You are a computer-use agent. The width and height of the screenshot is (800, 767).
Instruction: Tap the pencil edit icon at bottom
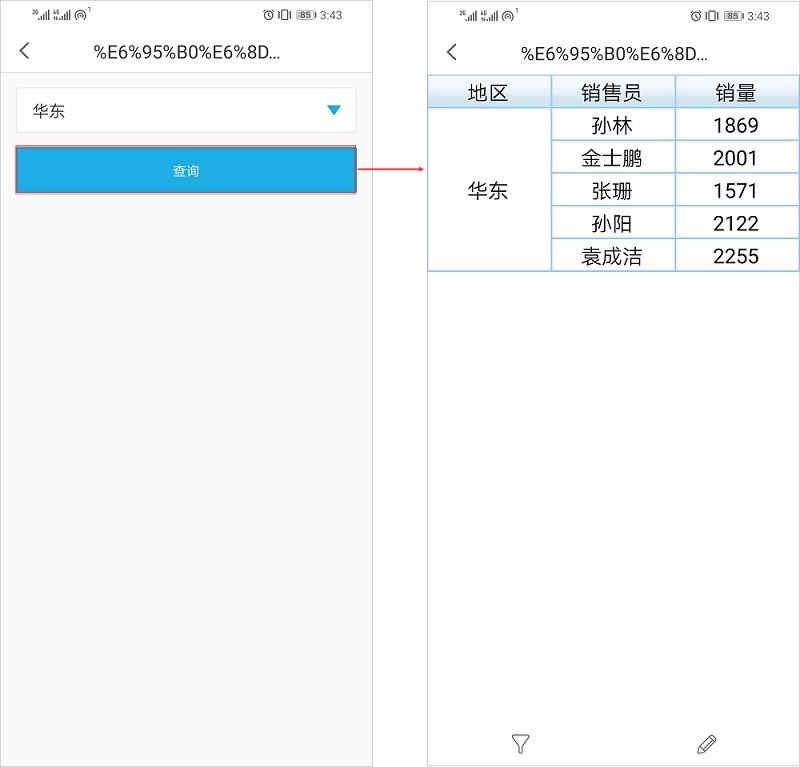707,744
